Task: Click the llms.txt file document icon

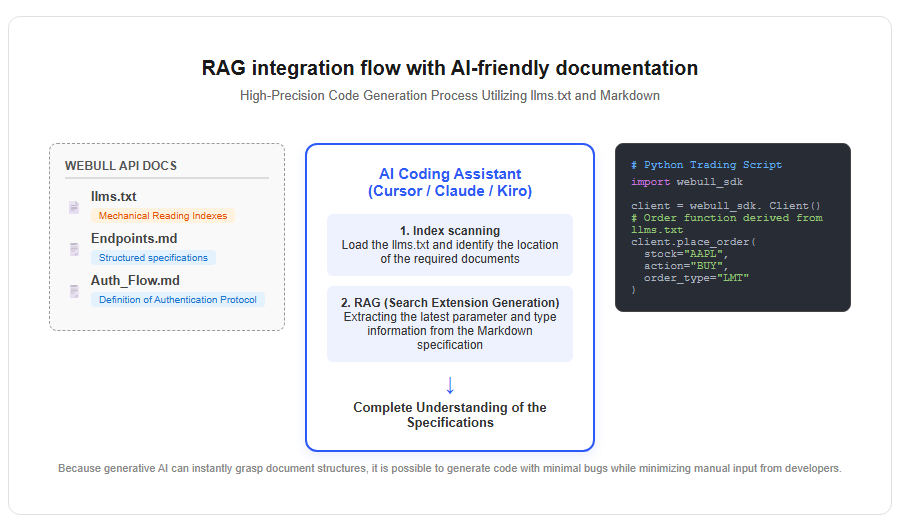Action: [x=74, y=207]
